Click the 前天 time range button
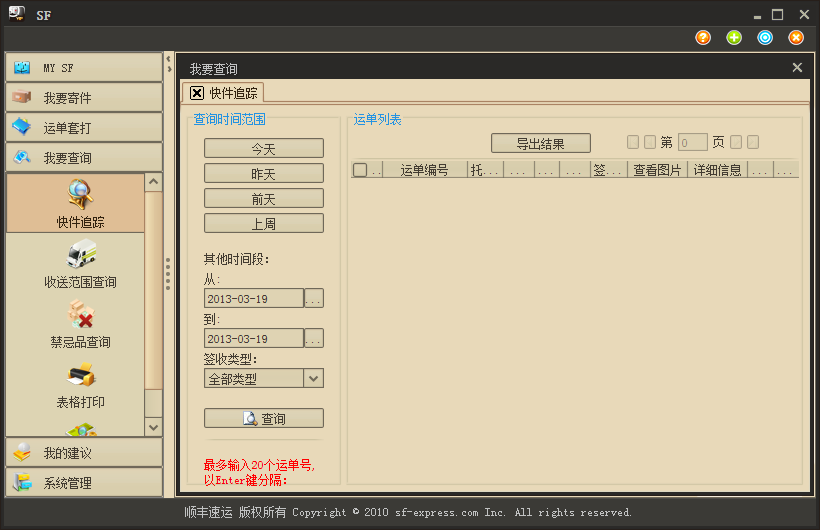 pyautogui.click(x=264, y=198)
